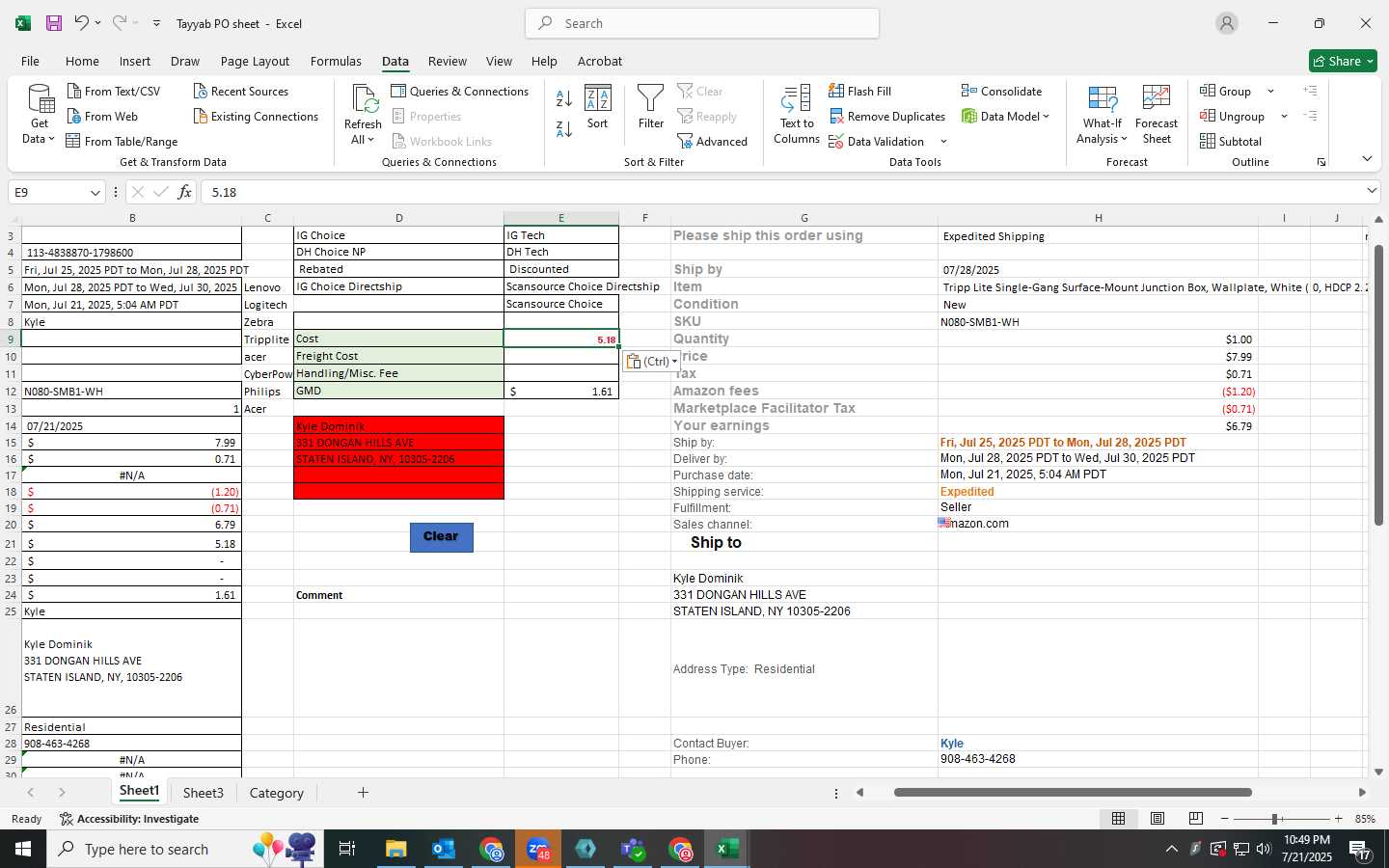Open Queries & Connections pane
Viewport: 1389px width, 868px height.
[x=459, y=91]
